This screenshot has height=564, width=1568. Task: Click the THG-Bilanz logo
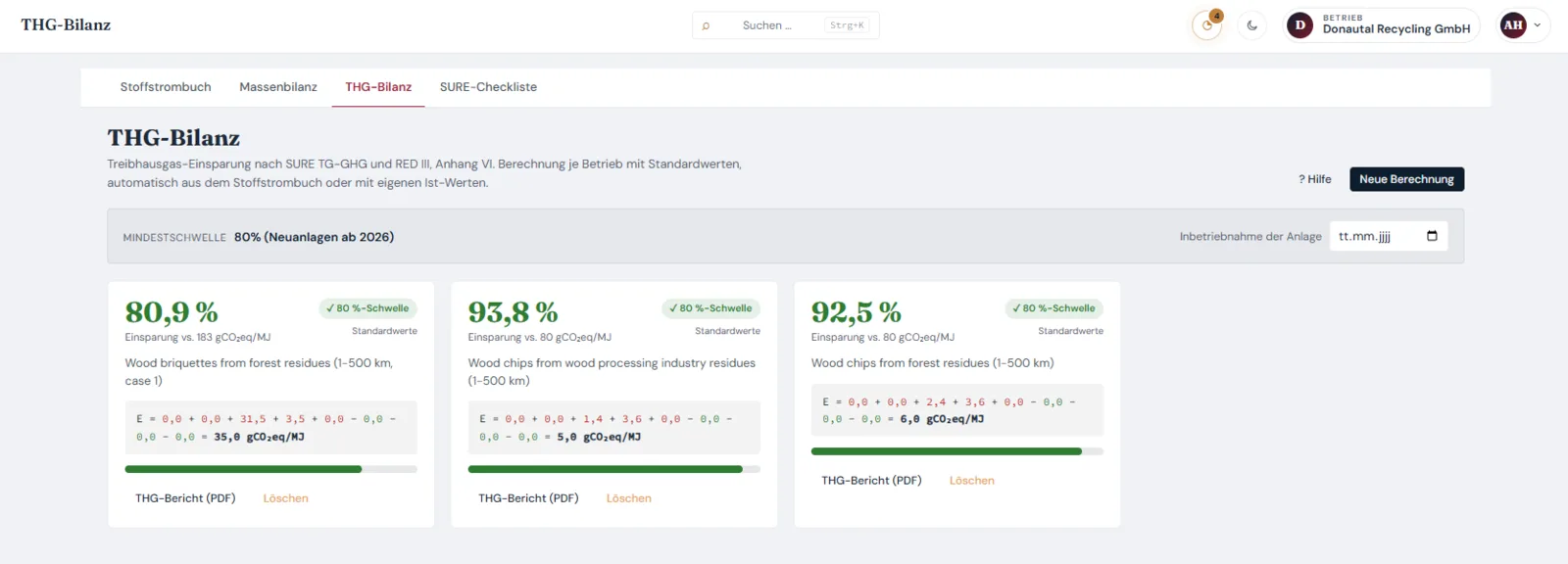click(x=66, y=25)
